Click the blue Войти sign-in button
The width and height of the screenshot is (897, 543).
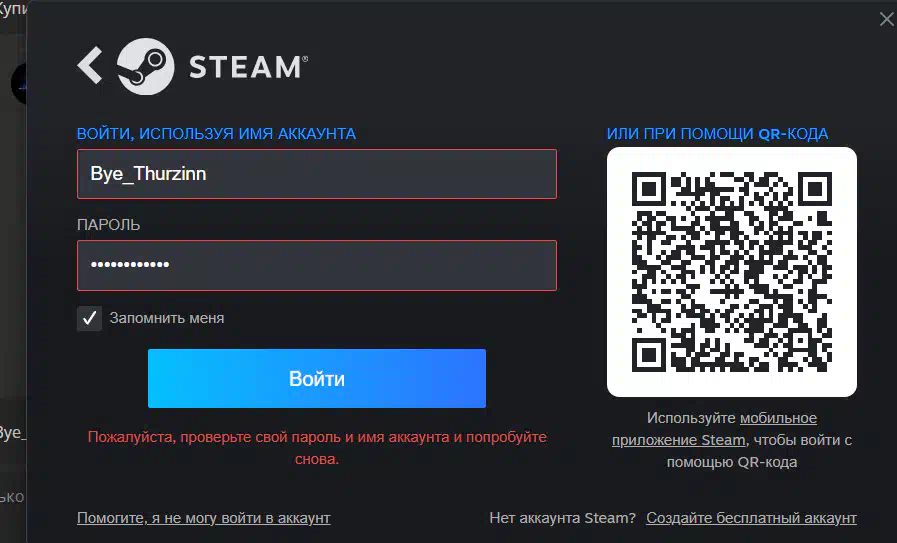317,378
